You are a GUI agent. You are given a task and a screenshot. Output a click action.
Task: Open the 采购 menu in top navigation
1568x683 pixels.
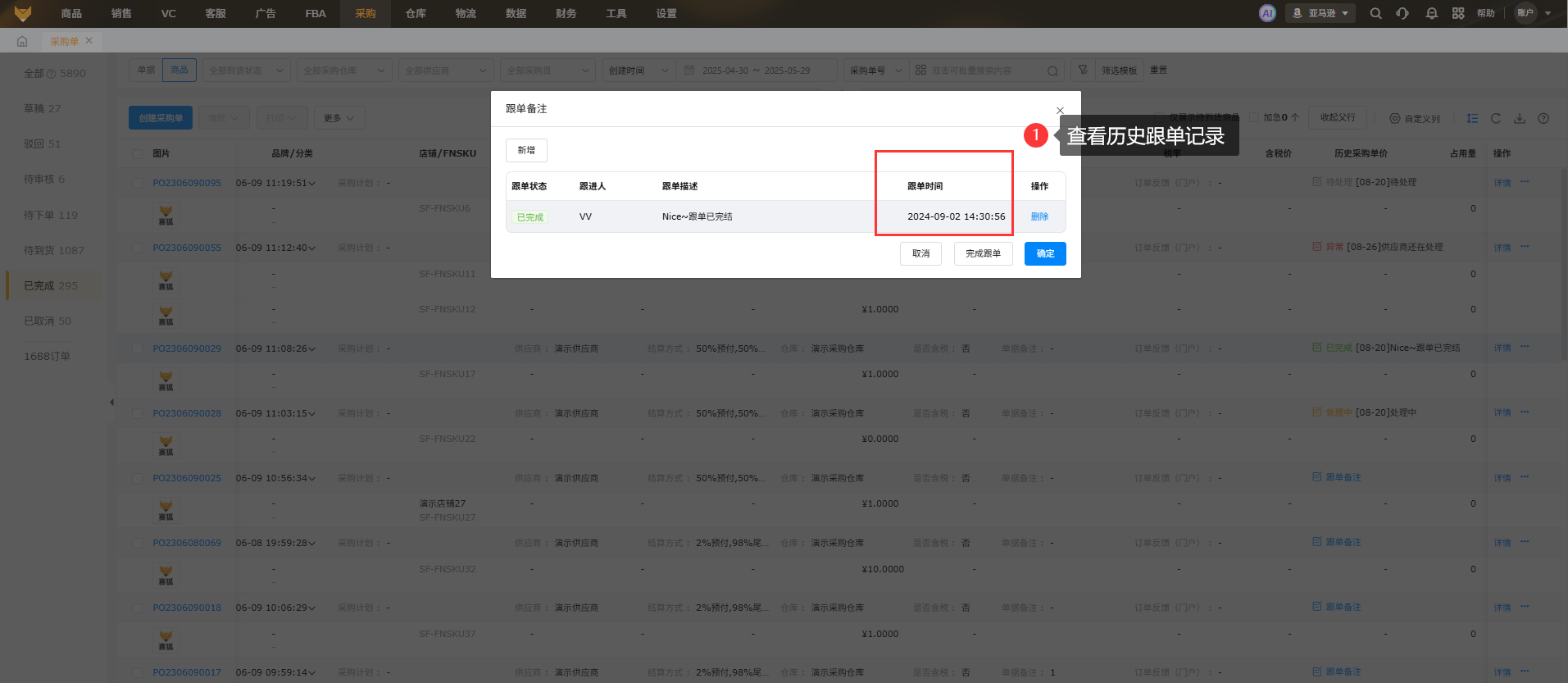pyautogui.click(x=366, y=14)
